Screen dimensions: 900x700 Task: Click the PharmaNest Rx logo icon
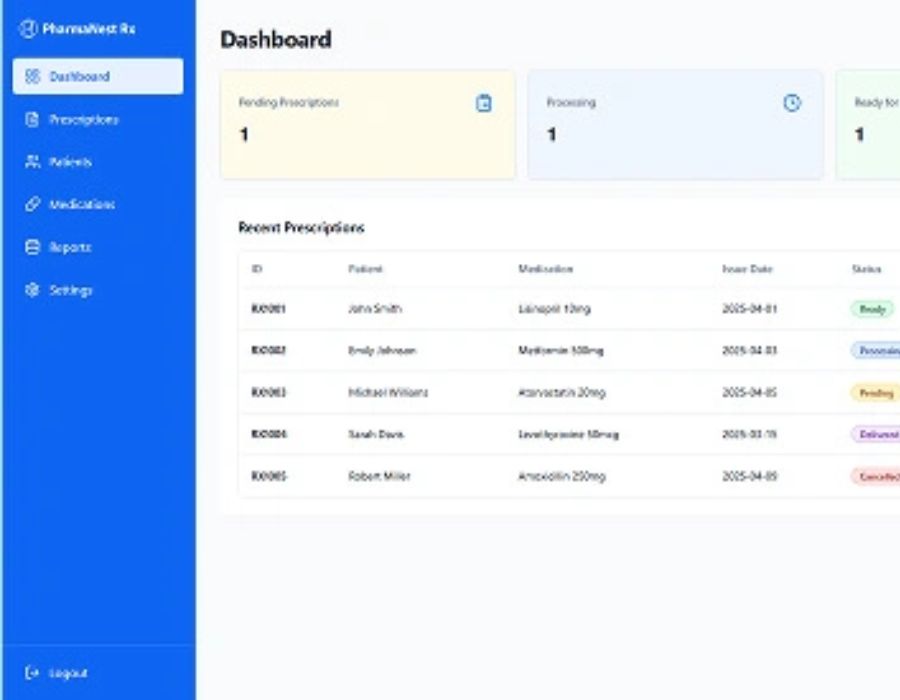28,29
